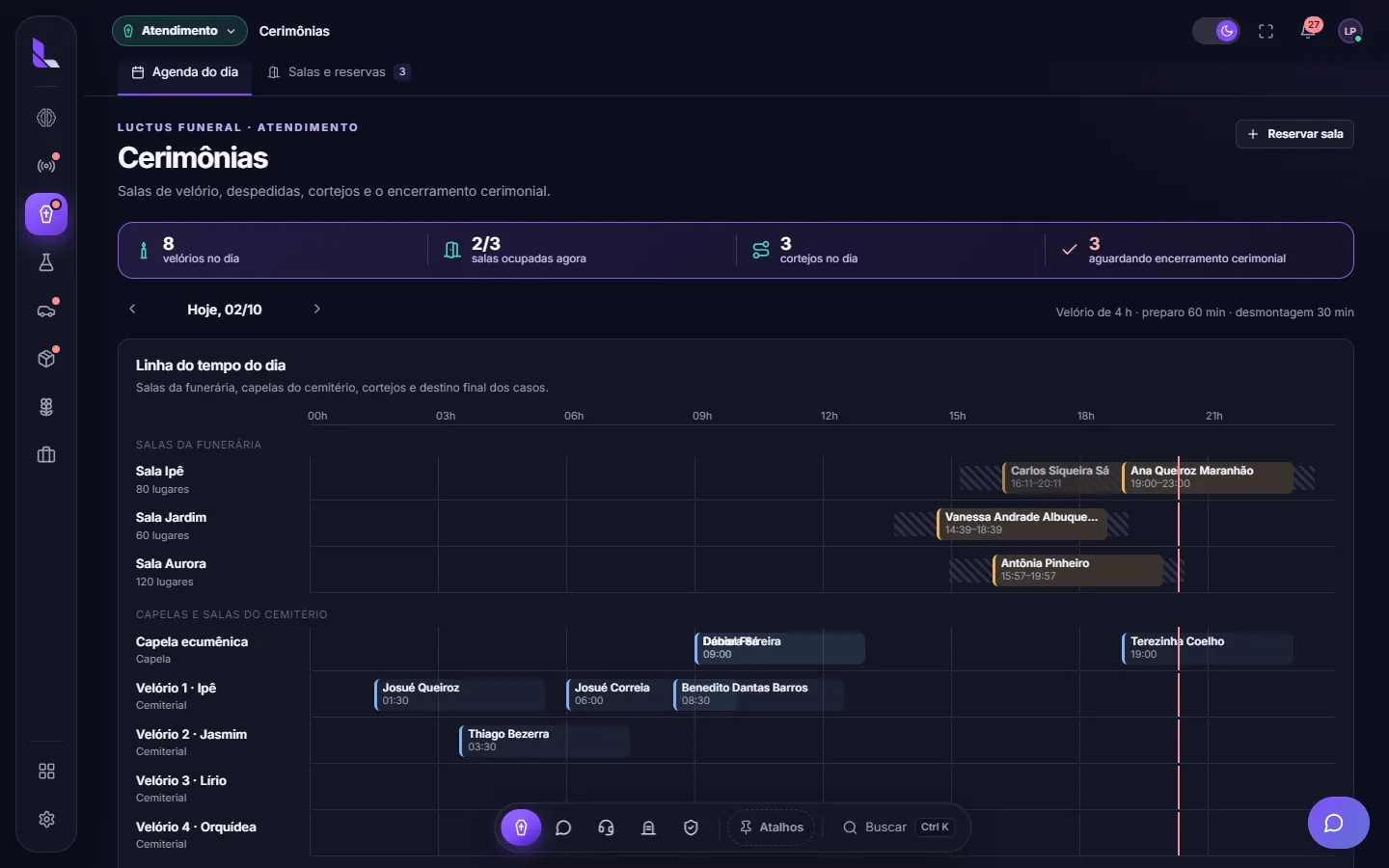Open settings gear in sidebar
The width and height of the screenshot is (1389, 868).
click(46, 820)
